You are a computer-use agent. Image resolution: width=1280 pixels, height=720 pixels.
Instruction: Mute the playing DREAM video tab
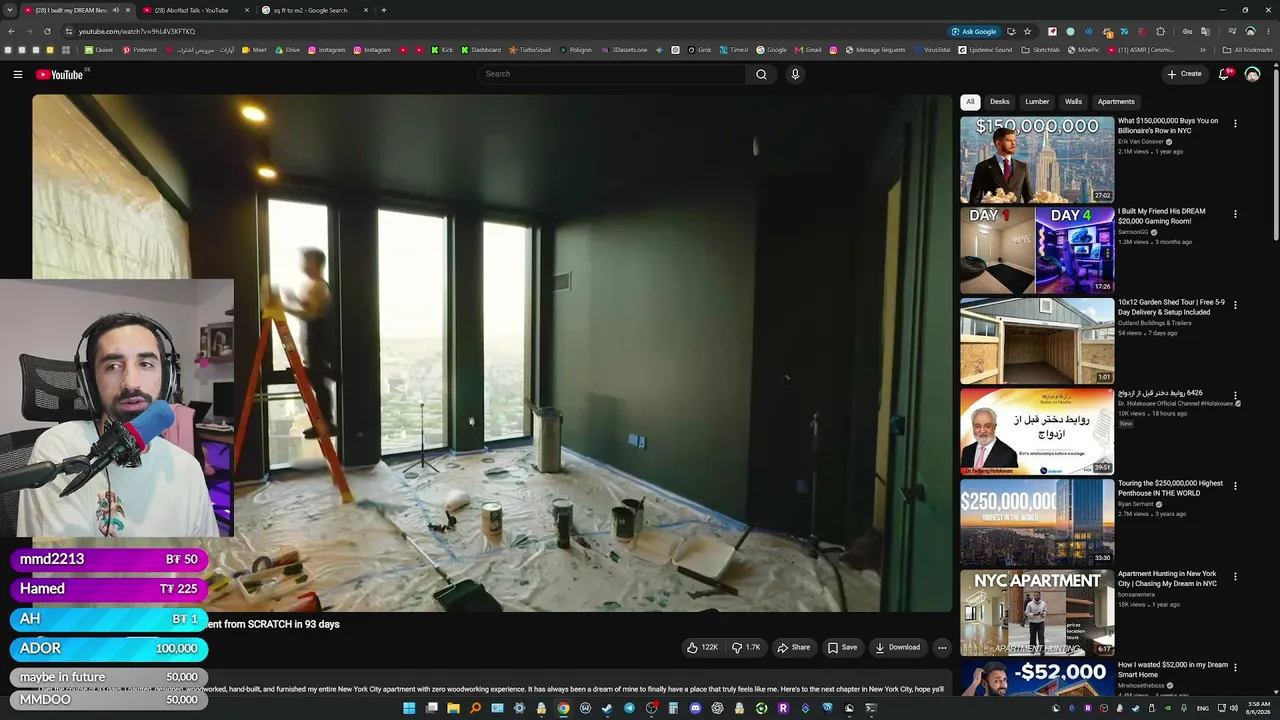[116, 10]
